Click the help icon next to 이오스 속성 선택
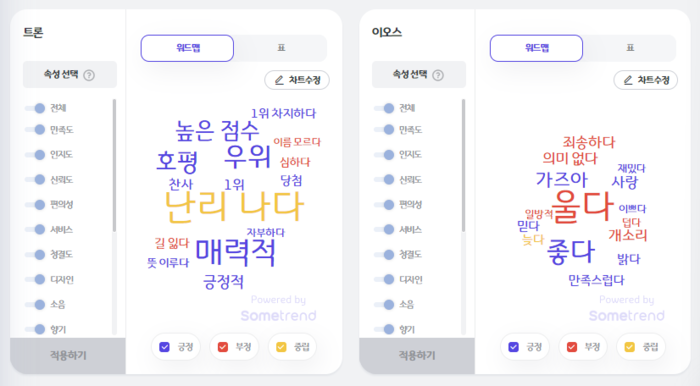This screenshot has width=700, height=386. [438, 75]
